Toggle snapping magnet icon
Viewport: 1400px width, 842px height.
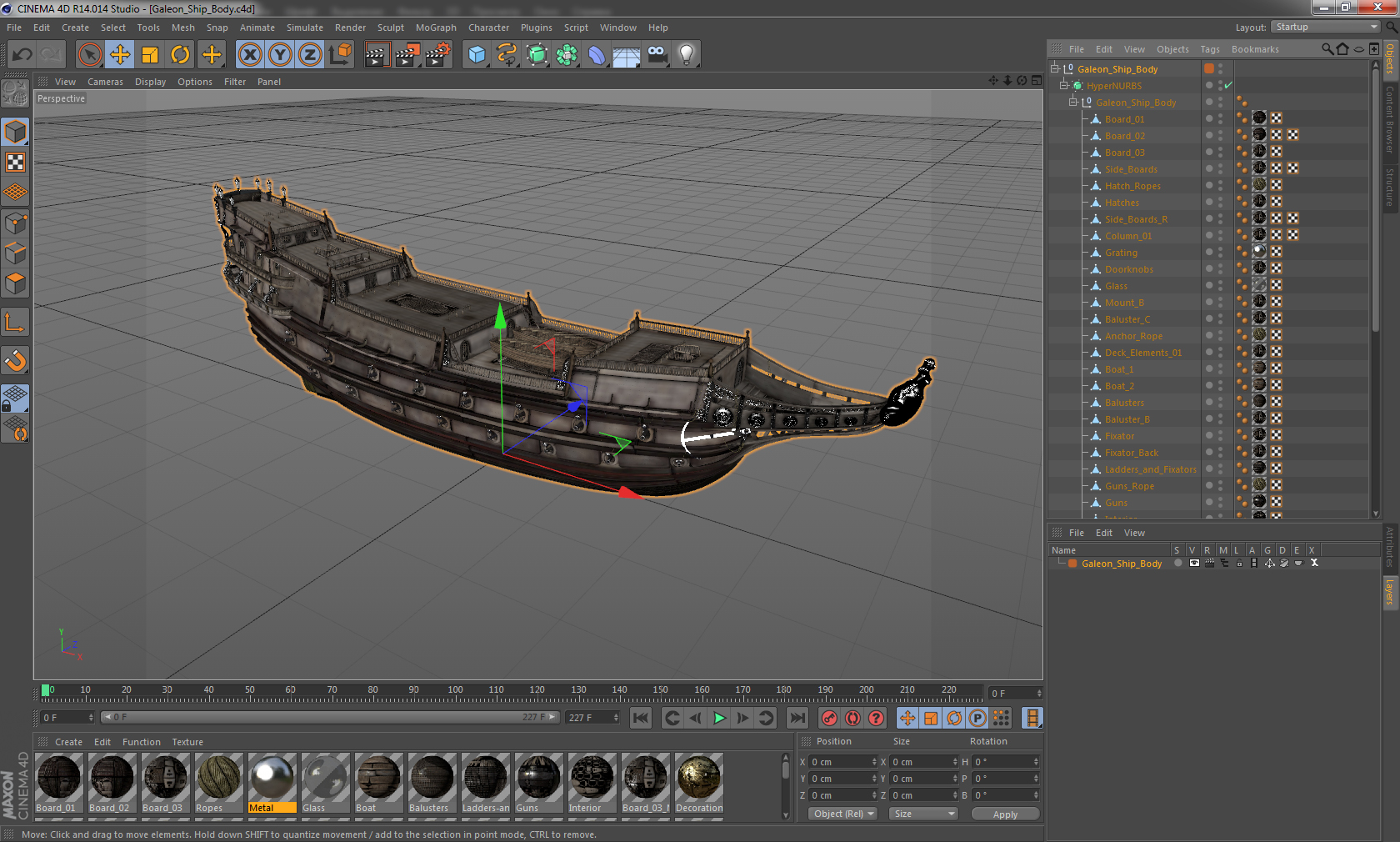(x=16, y=360)
